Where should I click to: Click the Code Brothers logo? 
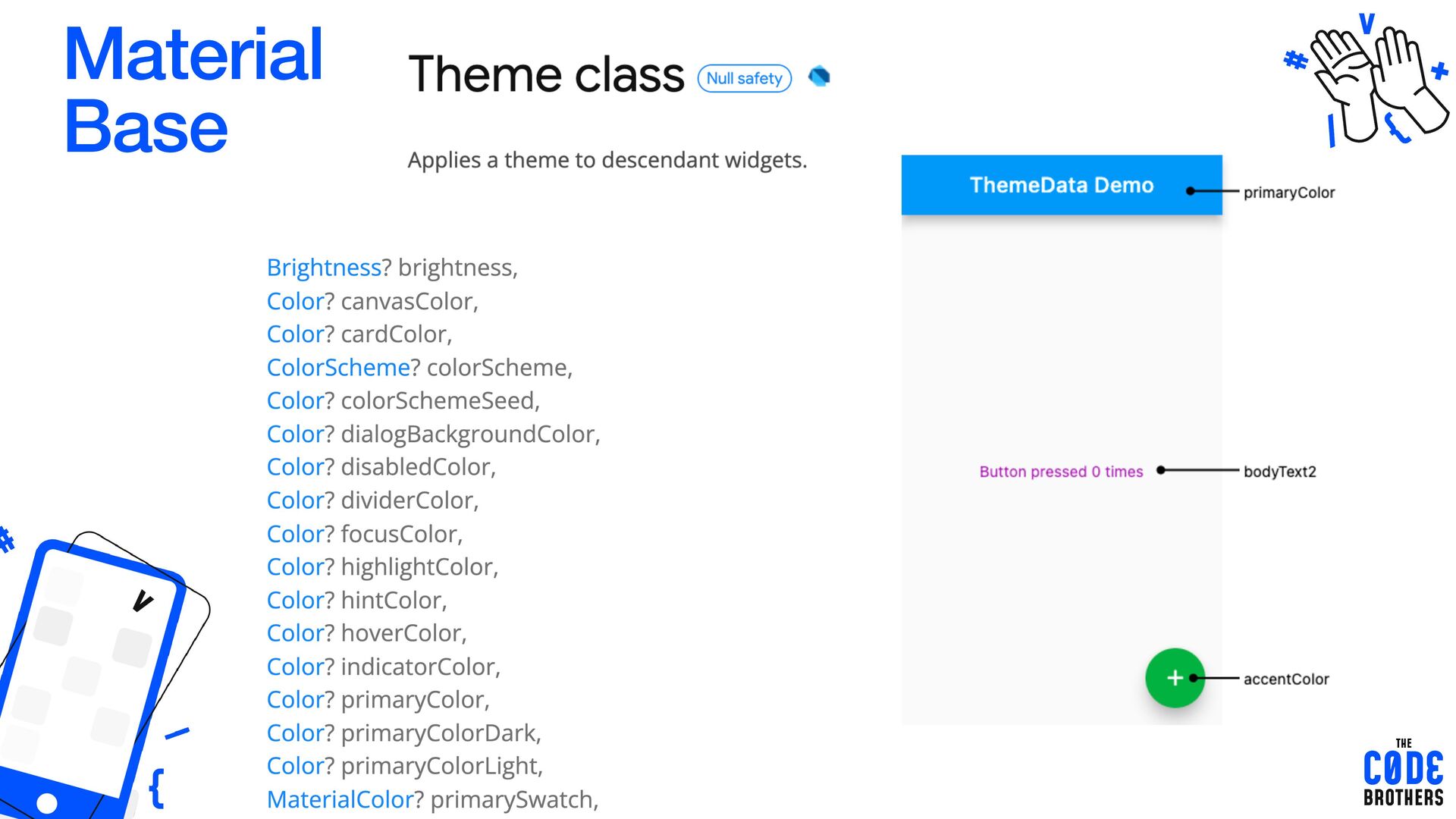click(1403, 772)
